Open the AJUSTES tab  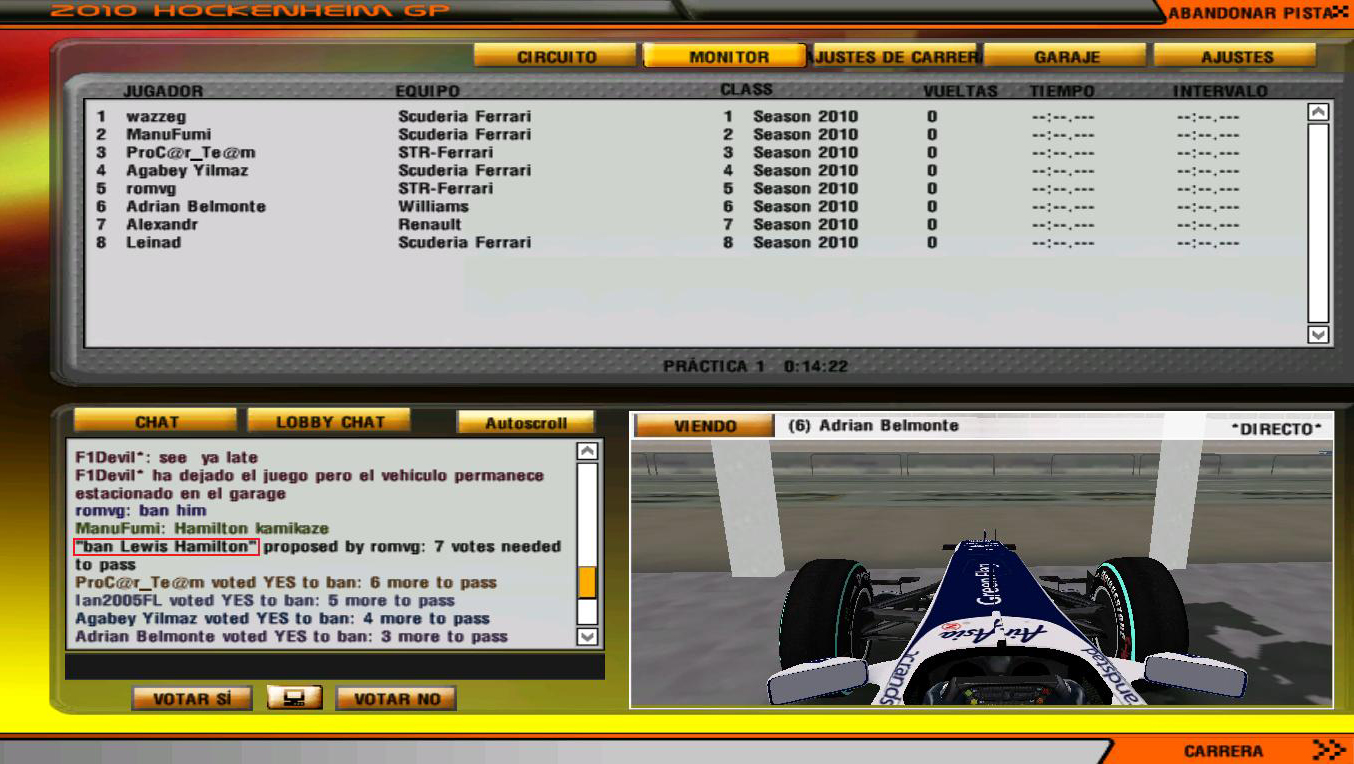[x=1236, y=57]
